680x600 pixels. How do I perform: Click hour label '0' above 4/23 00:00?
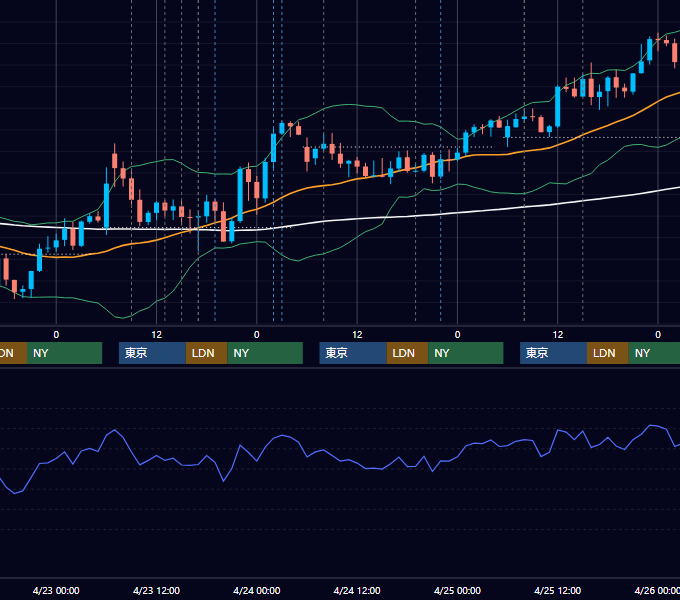coord(56,335)
